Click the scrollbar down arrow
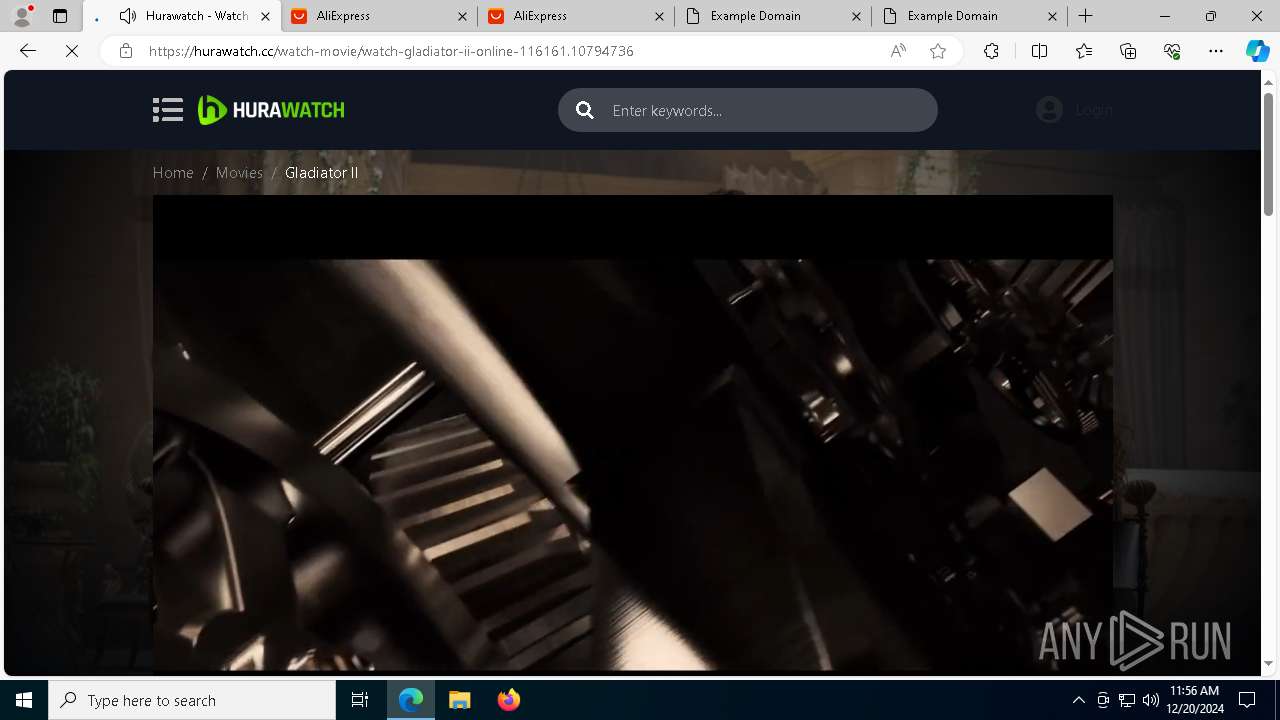Viewport: 1280px width, 720px height. click(1268, 663)
